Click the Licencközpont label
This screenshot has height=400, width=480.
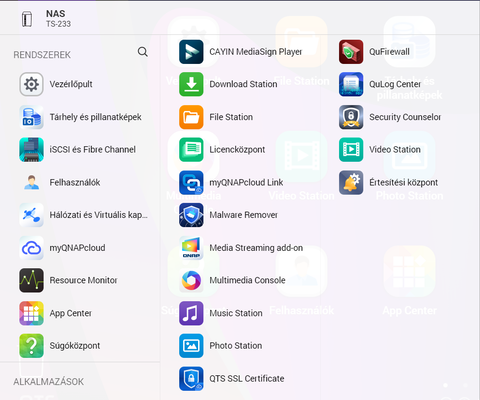coord(237,150)
